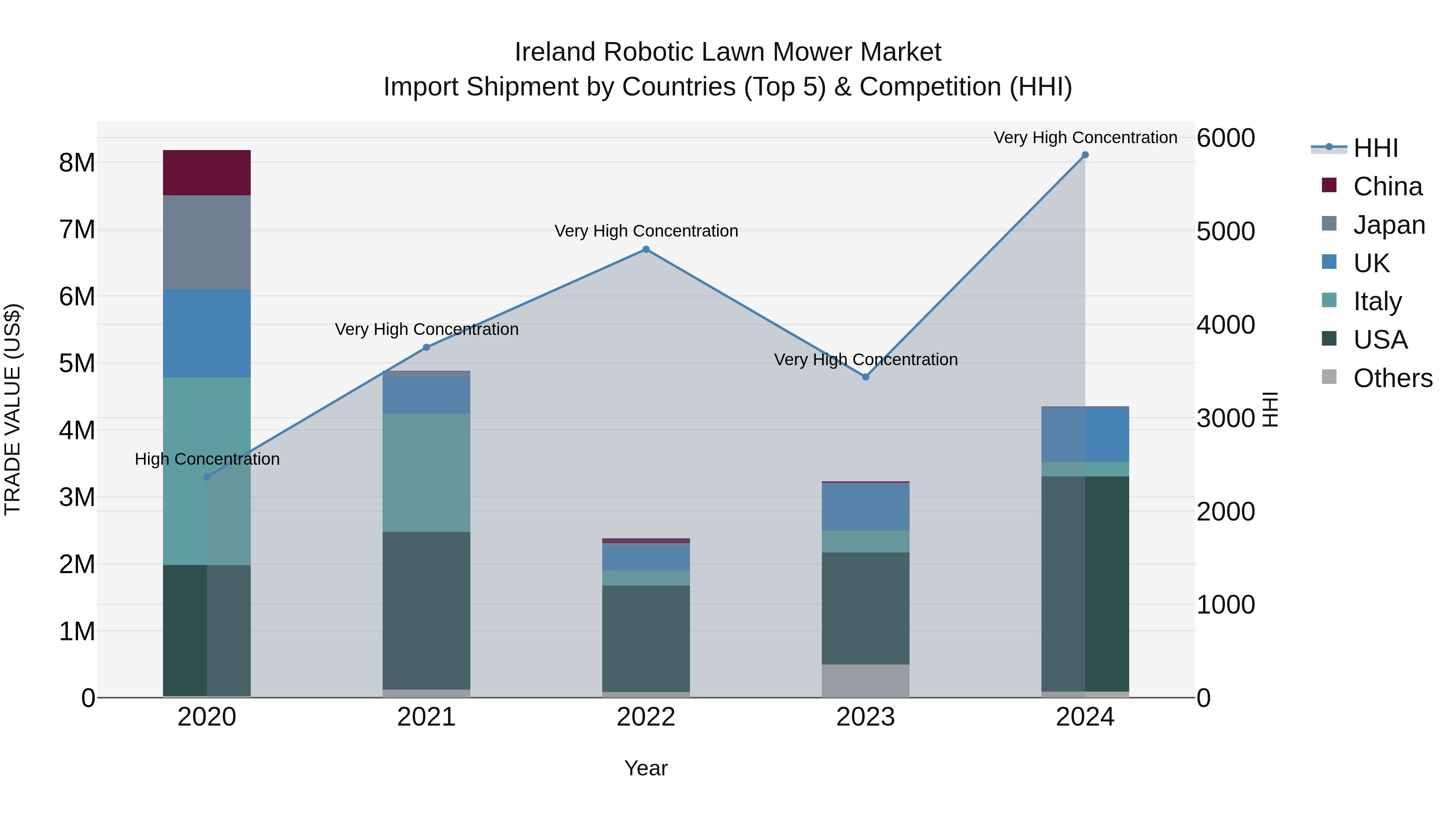The image size is (1456, 819).
Task: Click 'Very High Concentration' label above 2024
Action: (x=1085, y=138)
